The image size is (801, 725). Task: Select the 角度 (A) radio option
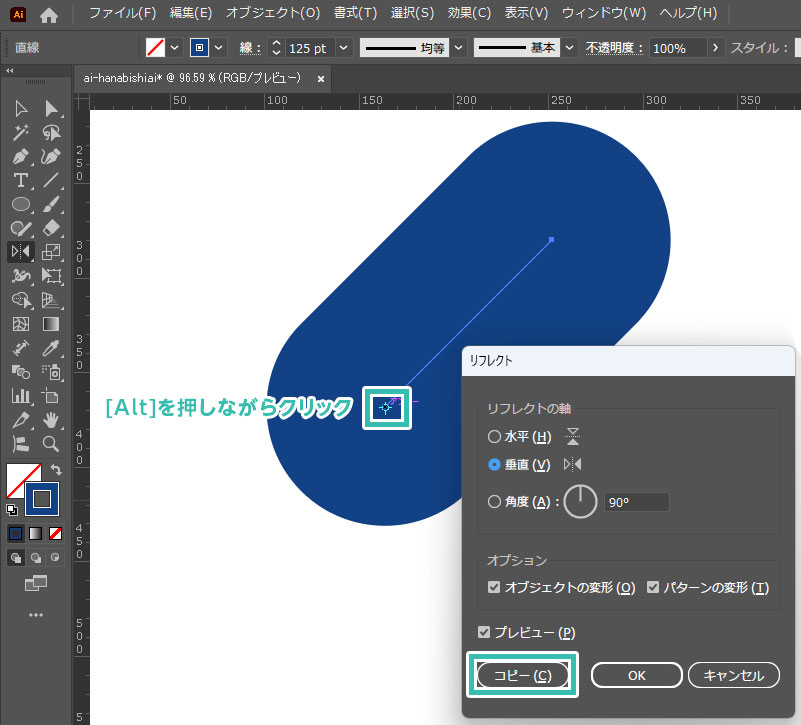pyautogui.click(x=494, y=502)
